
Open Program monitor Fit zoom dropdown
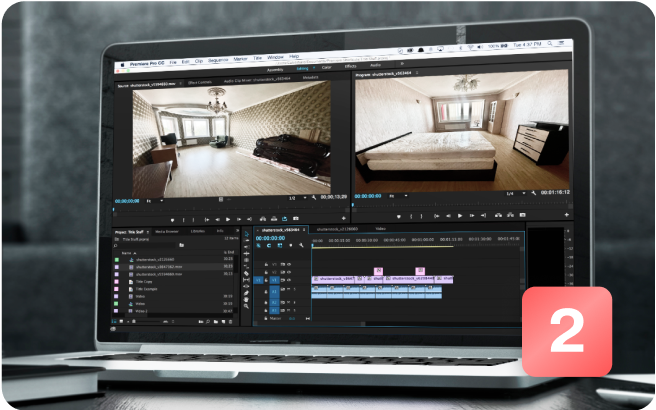(398, 196)
